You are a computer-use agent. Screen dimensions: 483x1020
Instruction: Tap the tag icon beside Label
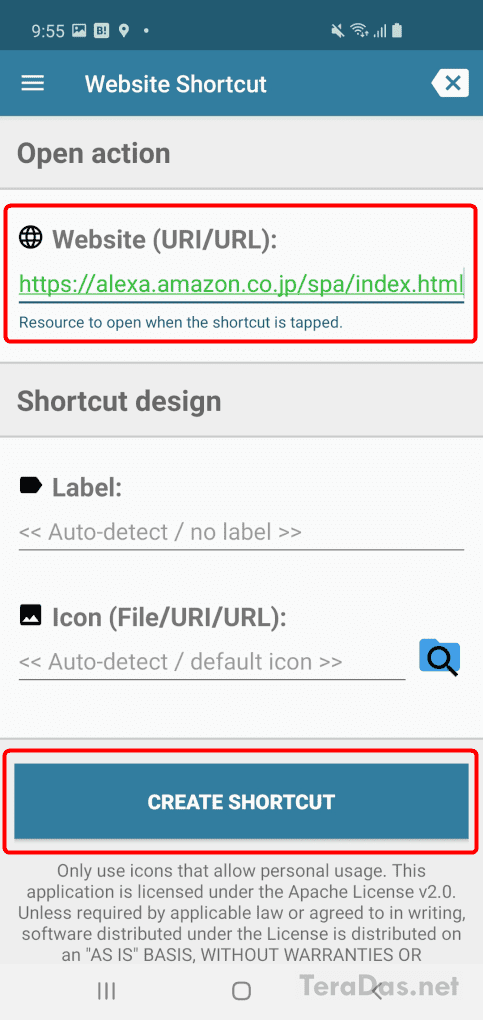[x=31, y=485]
